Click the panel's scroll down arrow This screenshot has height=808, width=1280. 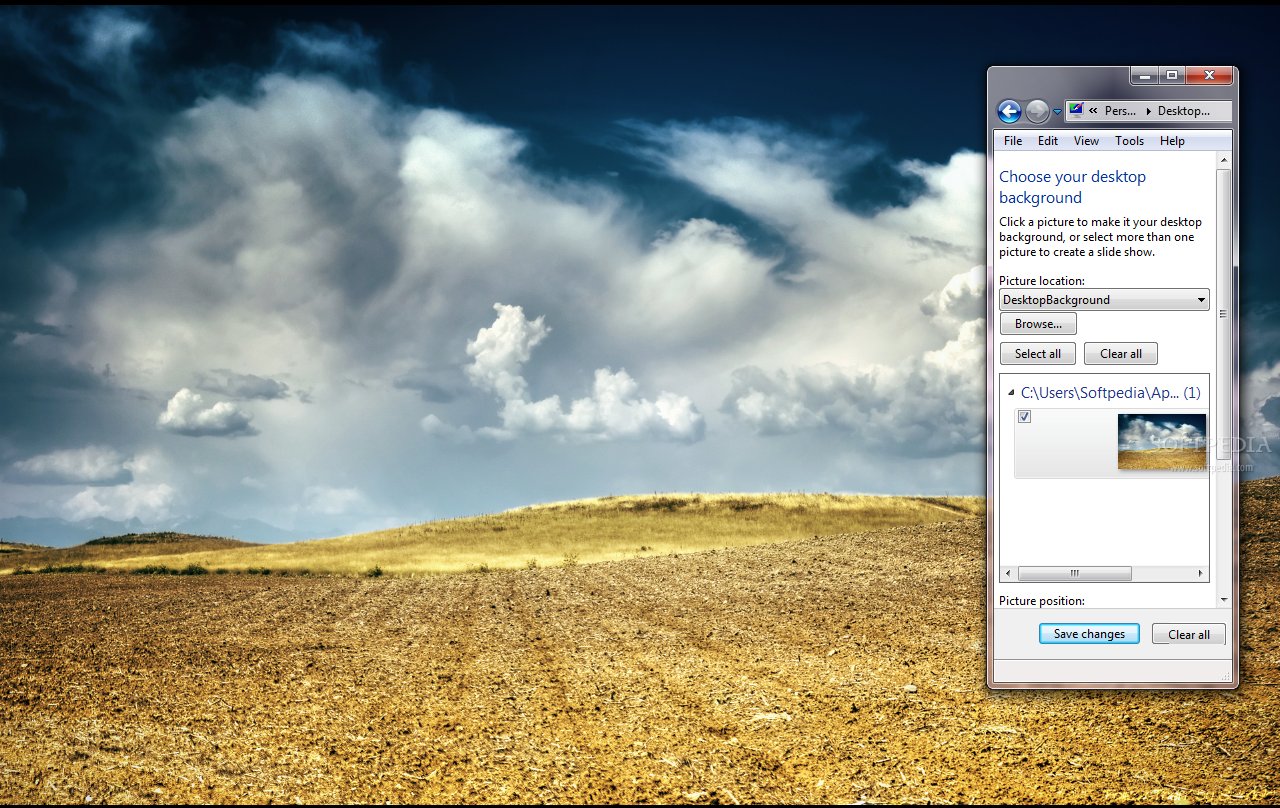tap(1224, 599)
